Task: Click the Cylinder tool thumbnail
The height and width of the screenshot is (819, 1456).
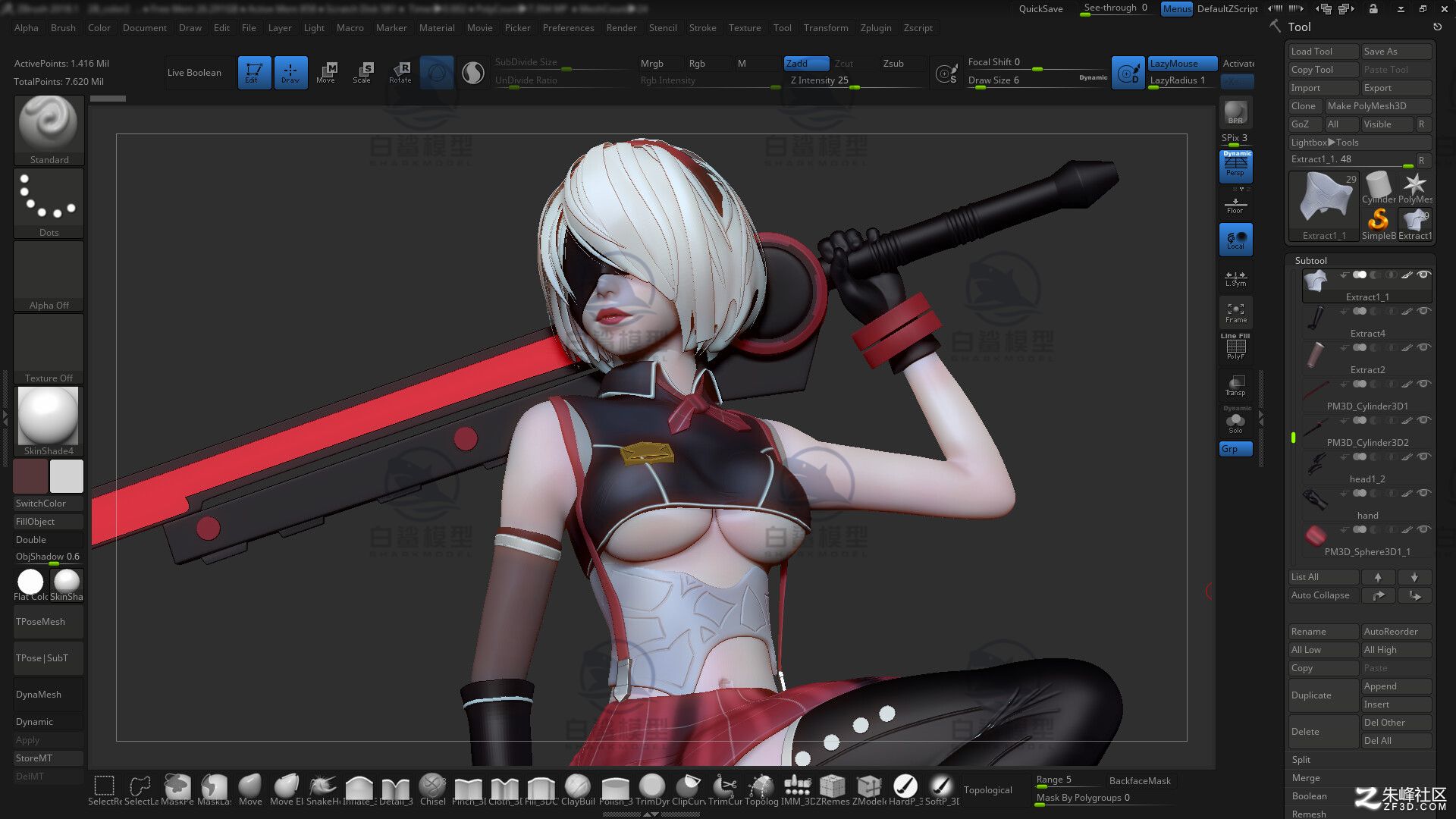Action: click(x=1379, y=187)
